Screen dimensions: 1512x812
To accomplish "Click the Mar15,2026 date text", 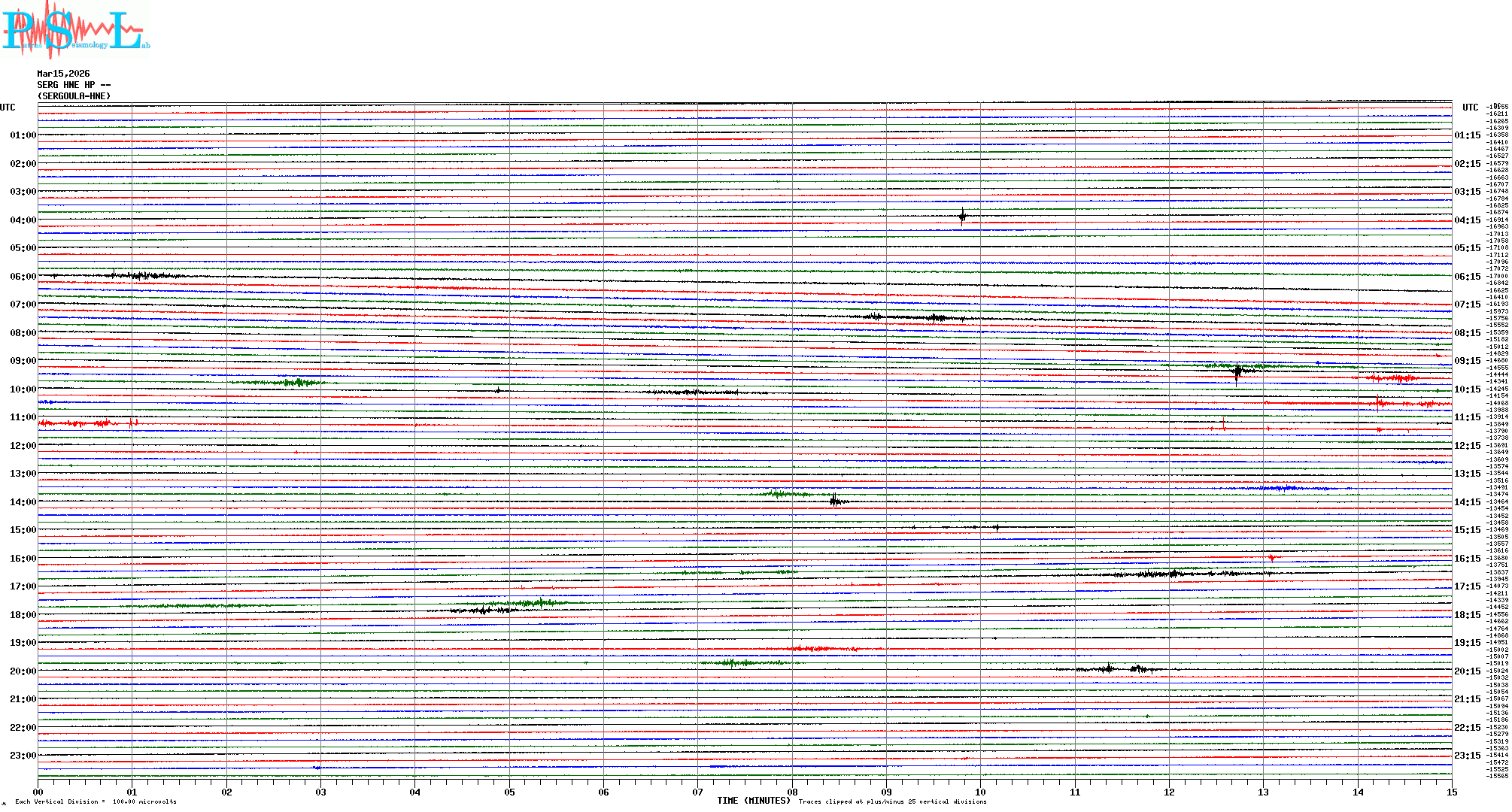I will 63,74.
